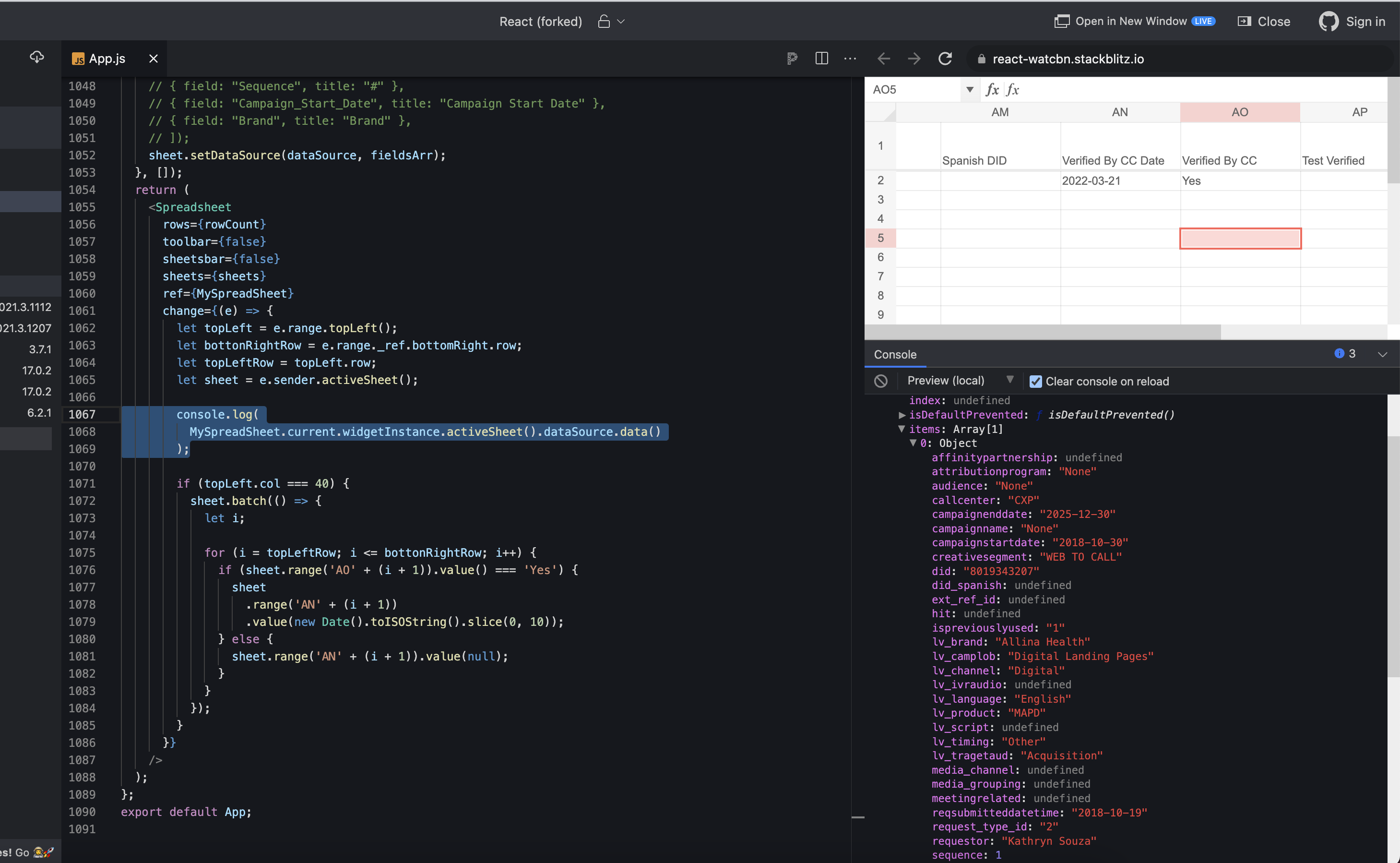Select the App.js editor tab

(107, 58)
